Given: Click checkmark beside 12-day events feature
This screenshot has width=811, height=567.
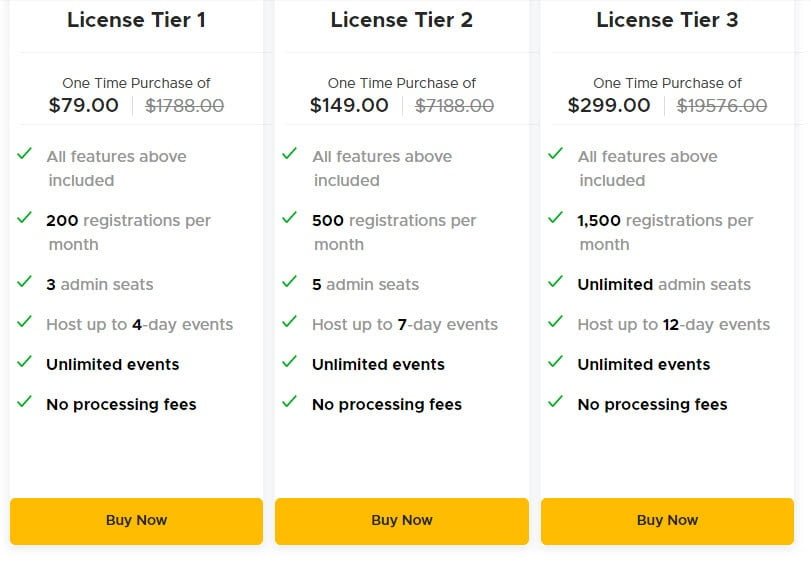Looking at the screenshot, I should coord(555,322).
